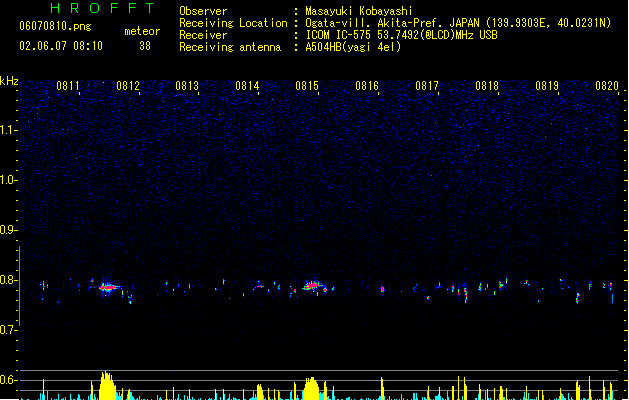Select the file name 06070810.png
The width and height of the screenshot is (629, 400).
click(x=55, y=26)
